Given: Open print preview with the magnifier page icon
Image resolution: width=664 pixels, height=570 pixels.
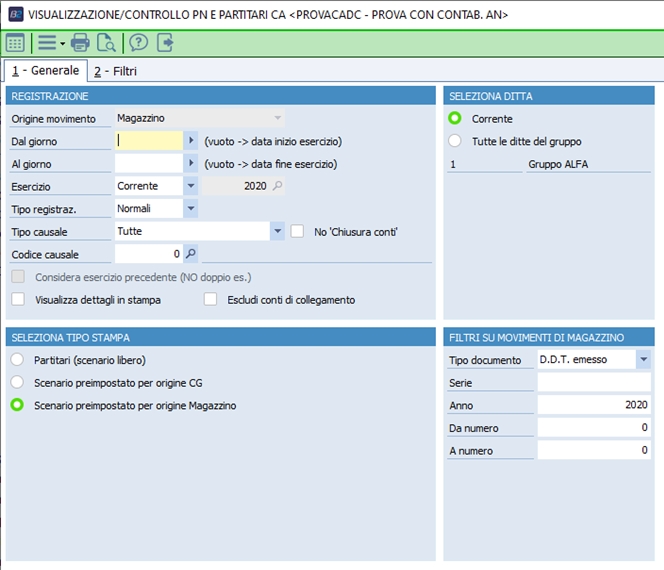Looking at the screenshot, I should [x=106, y=43].
